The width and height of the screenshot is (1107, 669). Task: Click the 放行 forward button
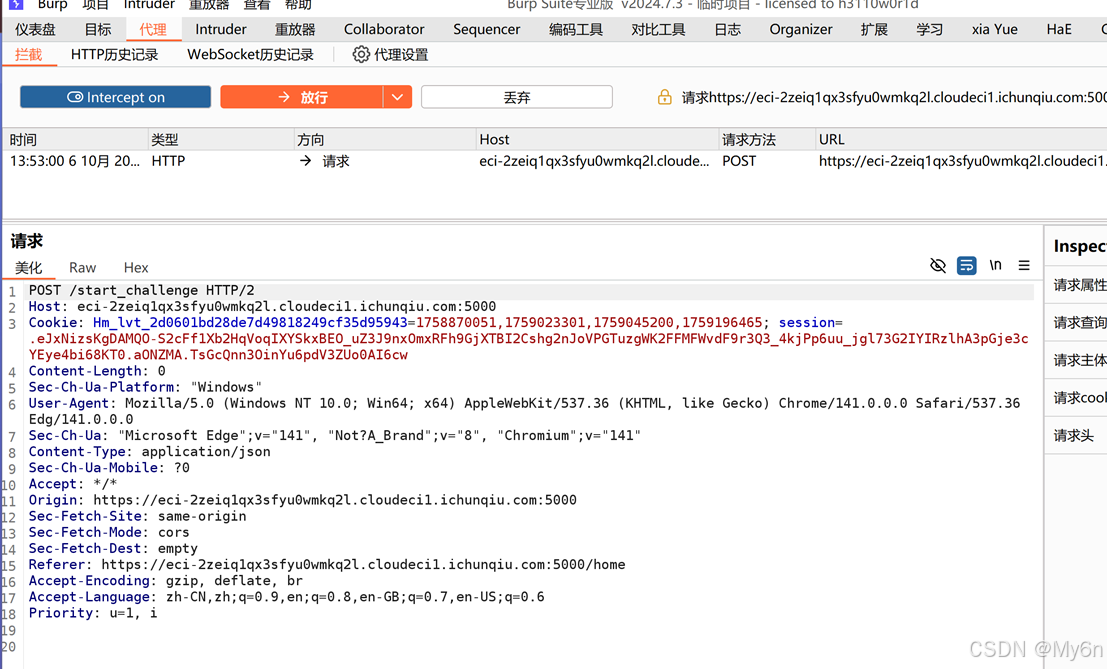301,97
